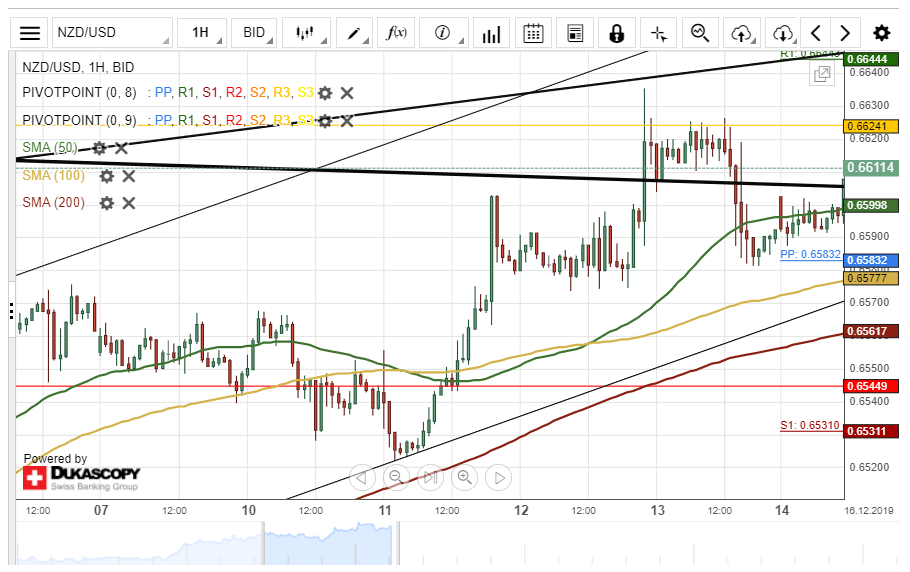Open SMA (100) settings gear
This screenshot has height=572, width=910.
[x=107, y=176]
